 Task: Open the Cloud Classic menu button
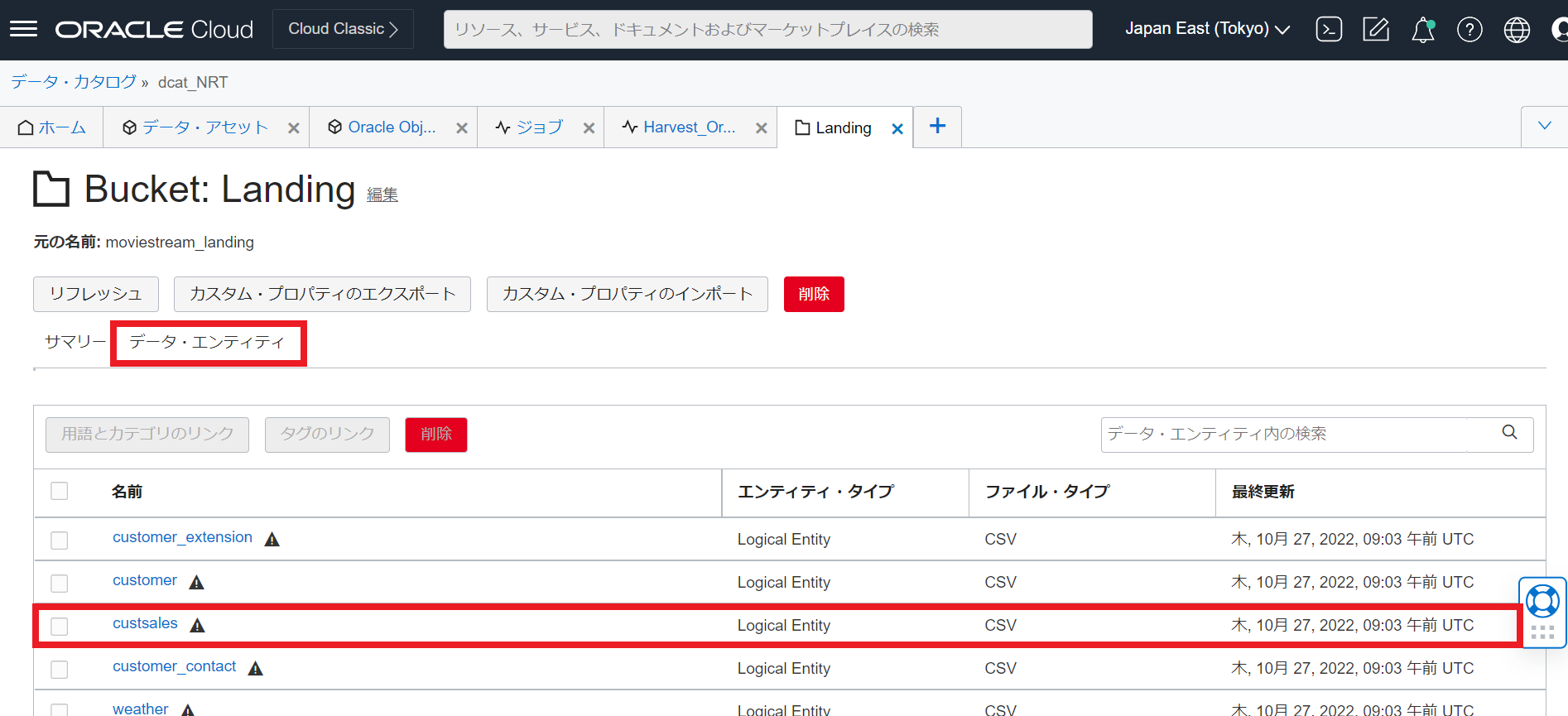[x=343, y=29]
